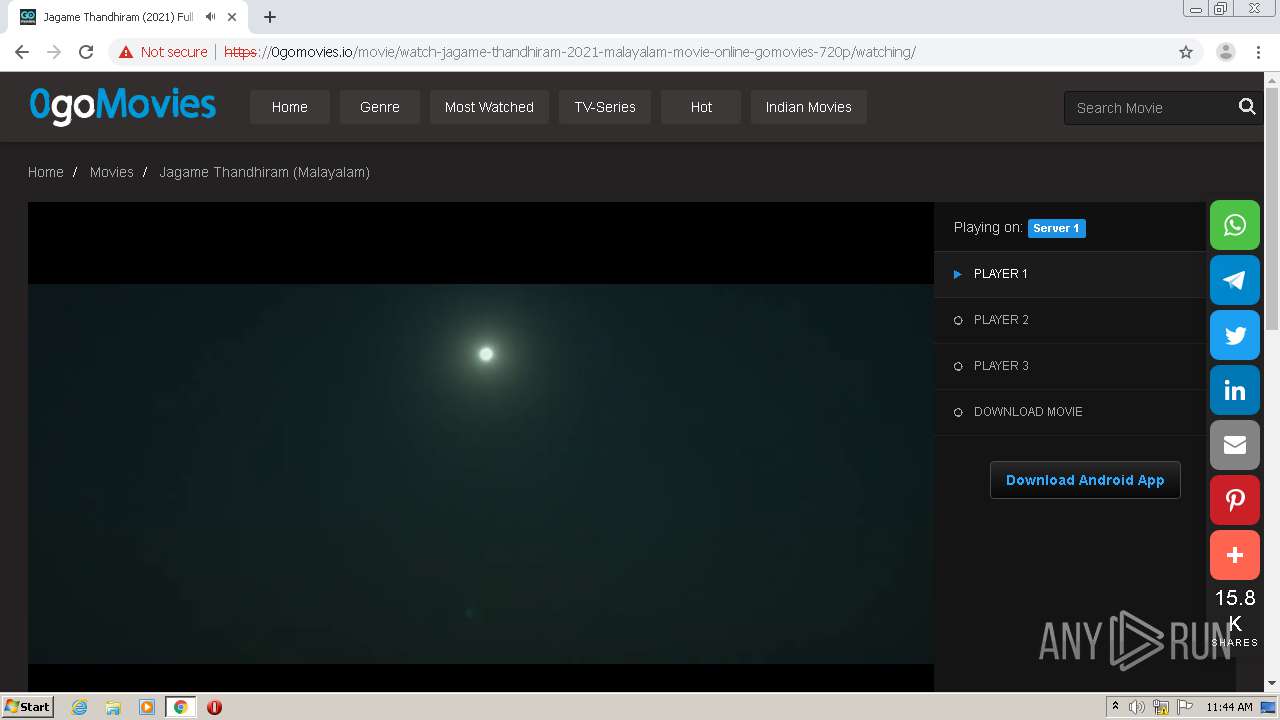Image resolution: width=1280 pixels, height=720 pixels.
Task: Click the address bar URL
Action: [x=570, y=52]
